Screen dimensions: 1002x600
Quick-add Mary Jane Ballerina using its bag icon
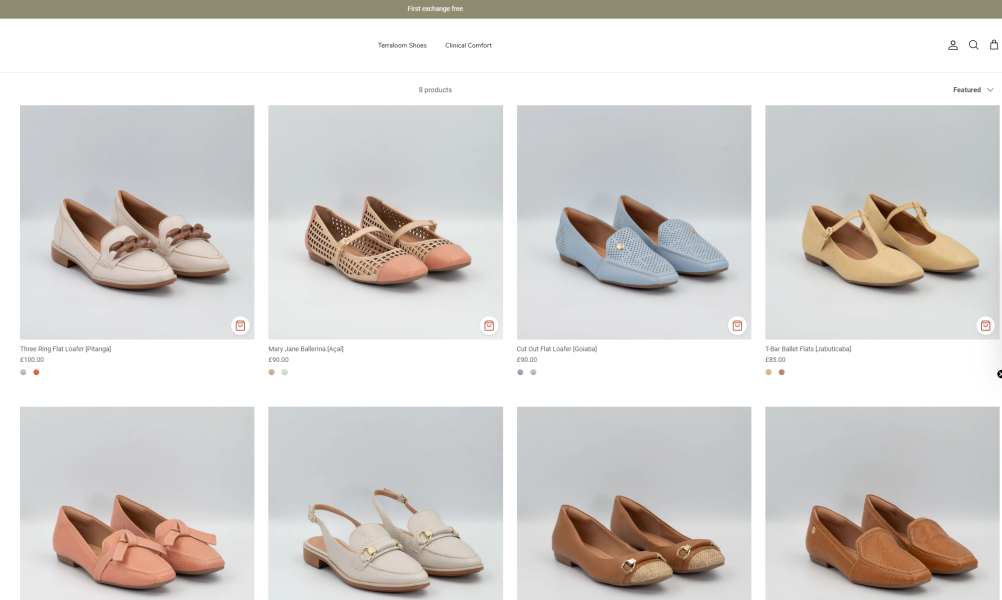488,325
